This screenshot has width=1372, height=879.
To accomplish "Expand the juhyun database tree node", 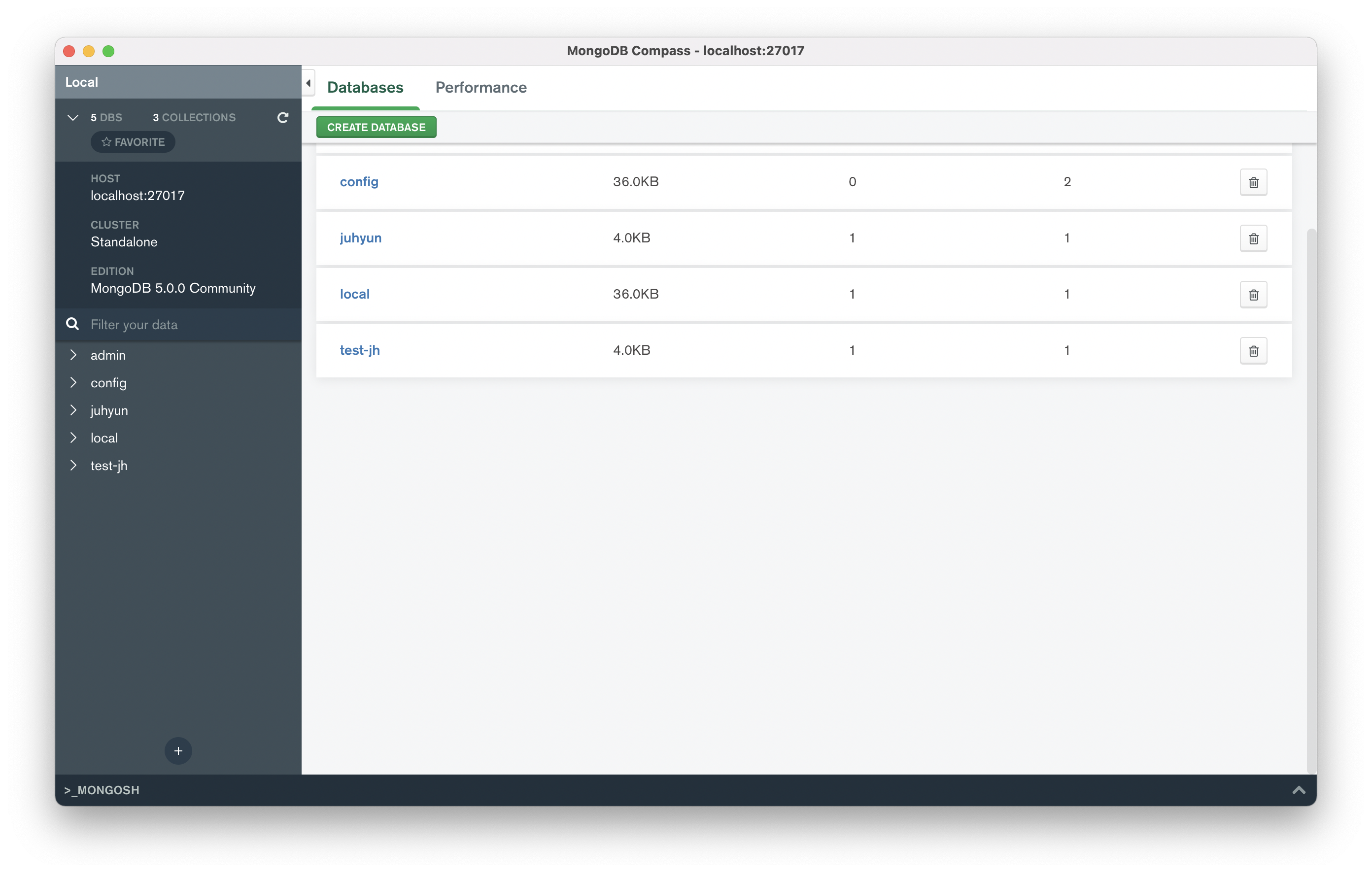I will 73,410.
